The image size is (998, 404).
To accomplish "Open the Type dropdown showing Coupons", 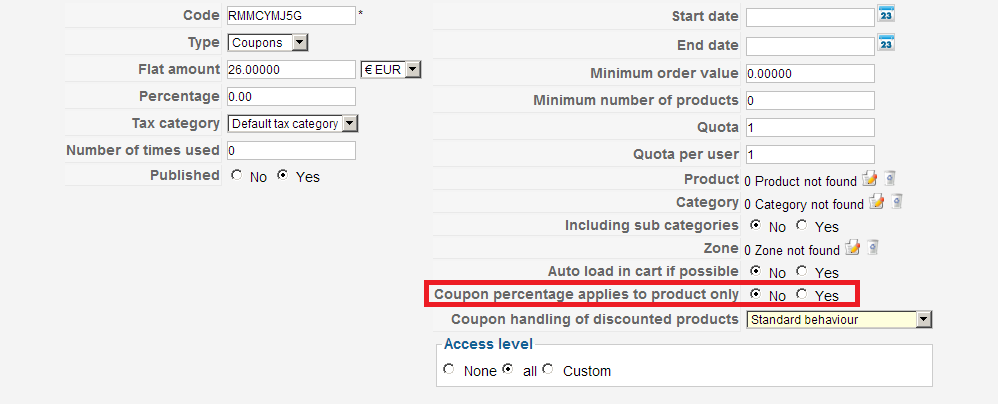I will (268, 42).
